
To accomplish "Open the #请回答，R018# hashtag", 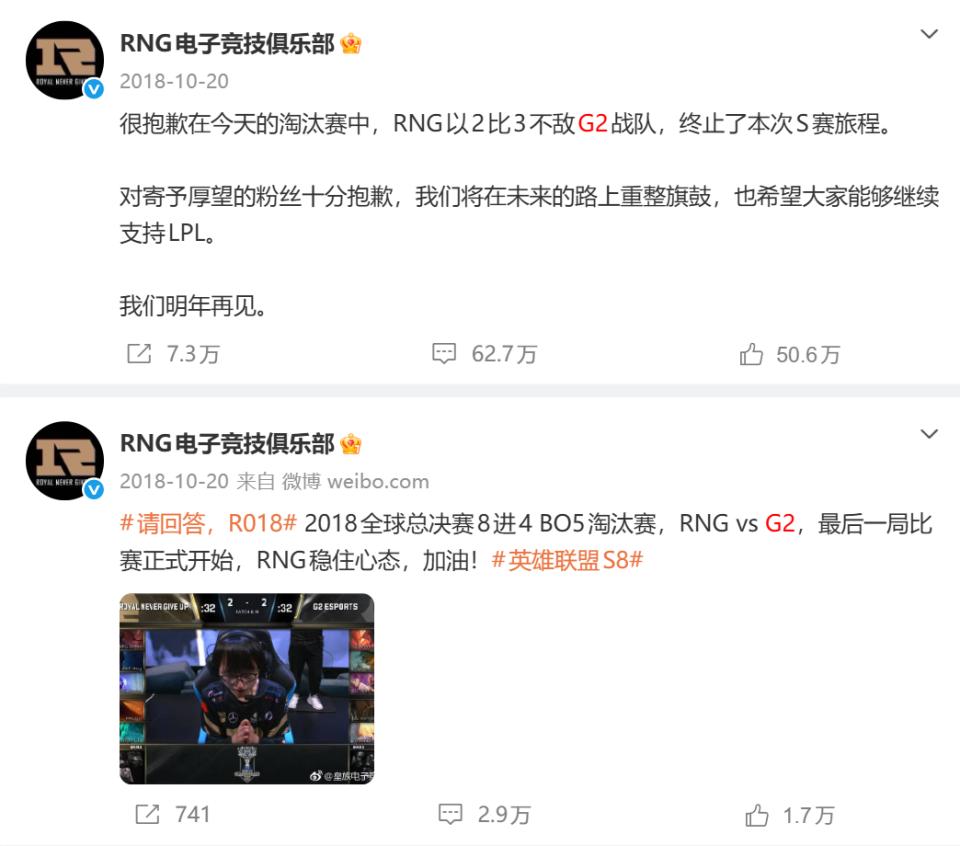I will 209,523.
